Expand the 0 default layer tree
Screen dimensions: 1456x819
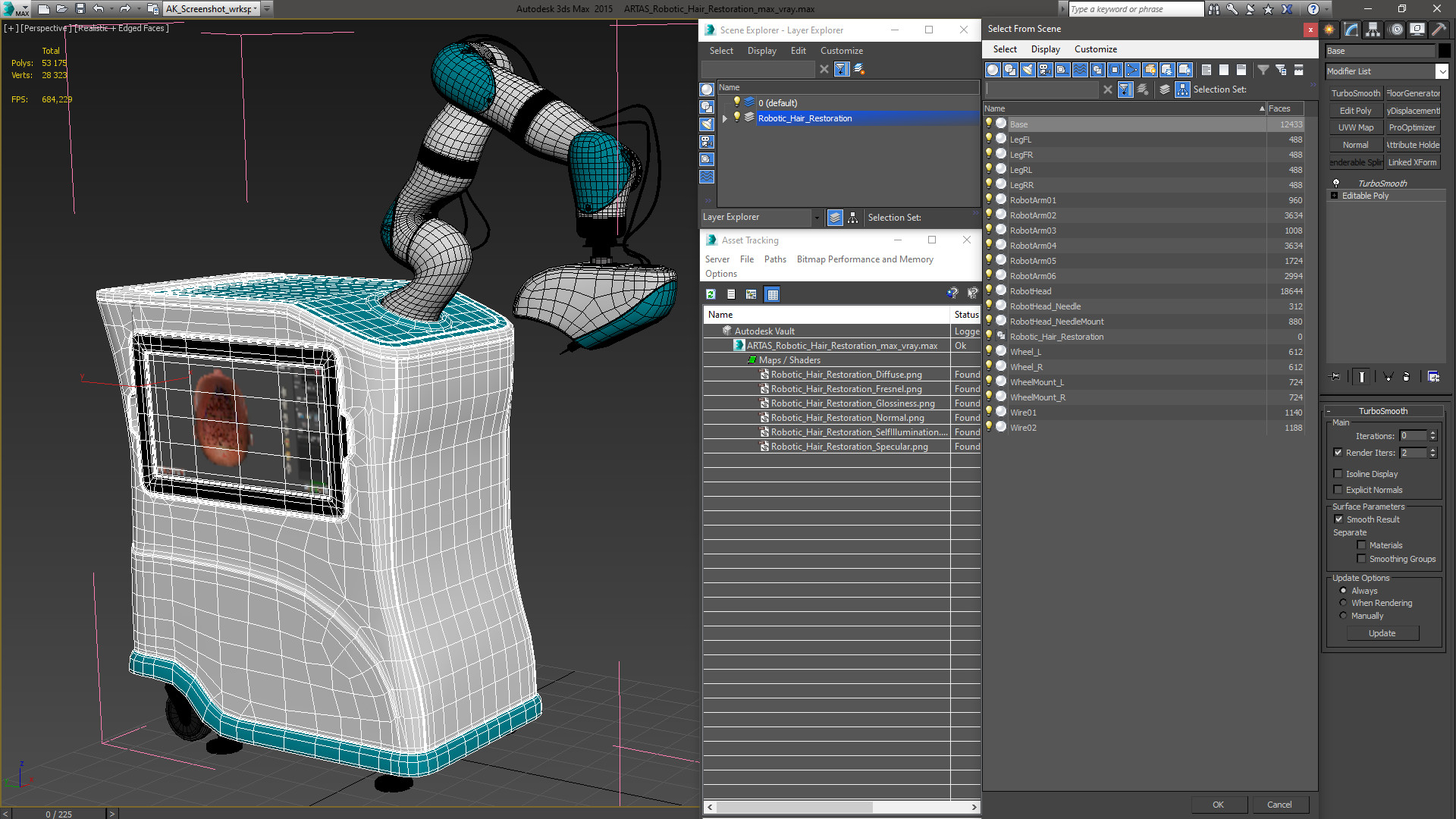(724, 103)
